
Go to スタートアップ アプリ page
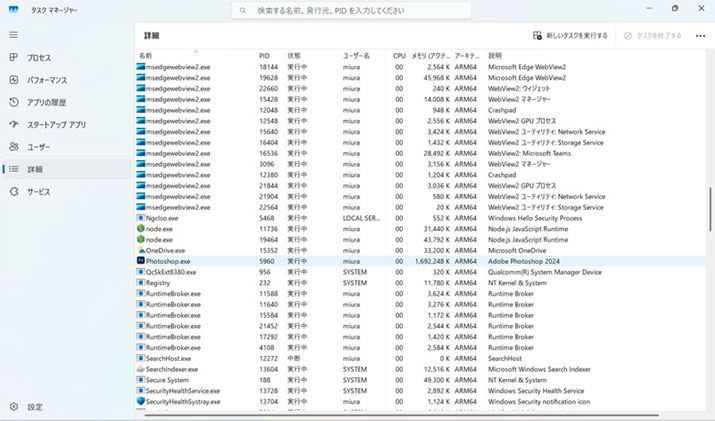(x=56, y=125)
